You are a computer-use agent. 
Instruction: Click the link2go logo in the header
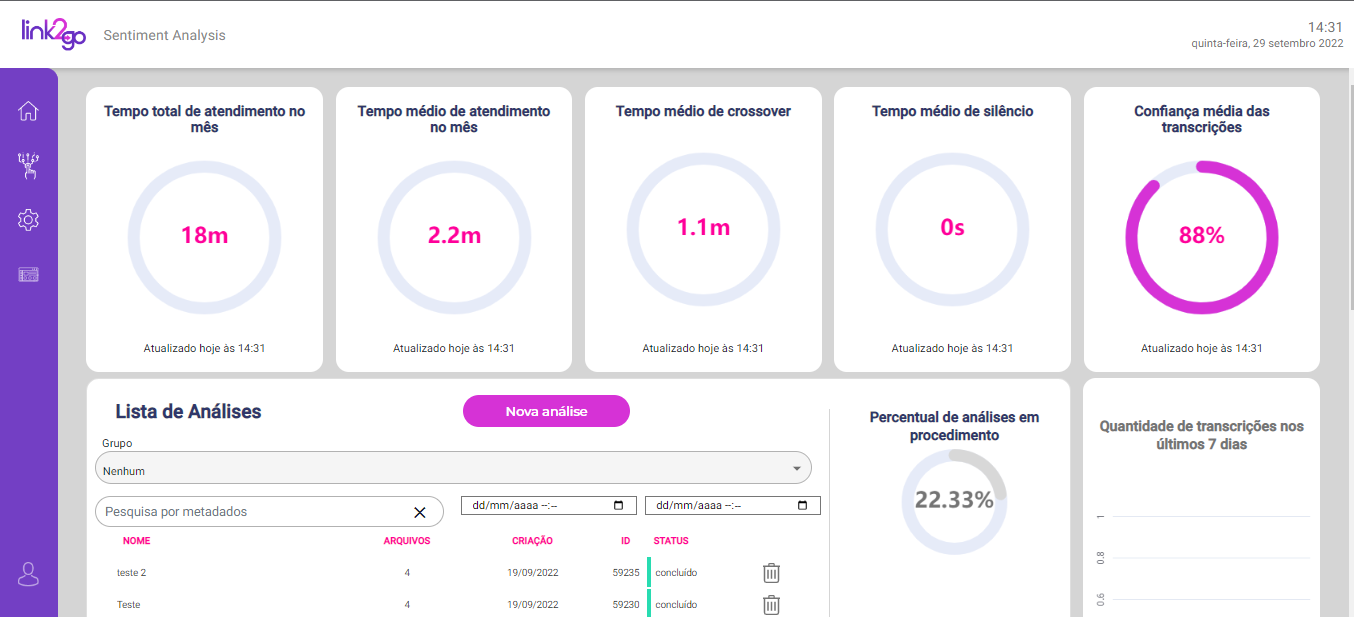coord(53,33)
